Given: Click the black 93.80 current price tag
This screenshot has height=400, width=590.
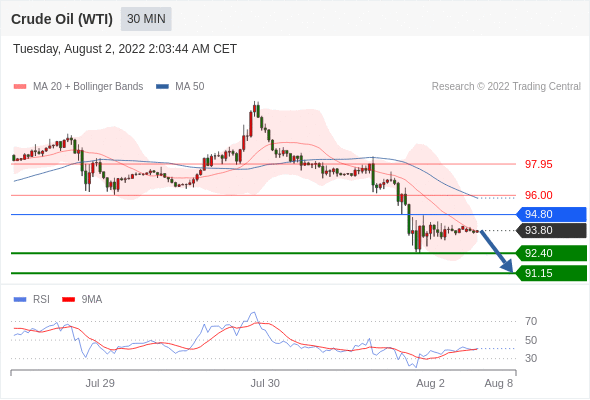Looking at the screenshot, I should pyautogui.click(x=551, y=230).
